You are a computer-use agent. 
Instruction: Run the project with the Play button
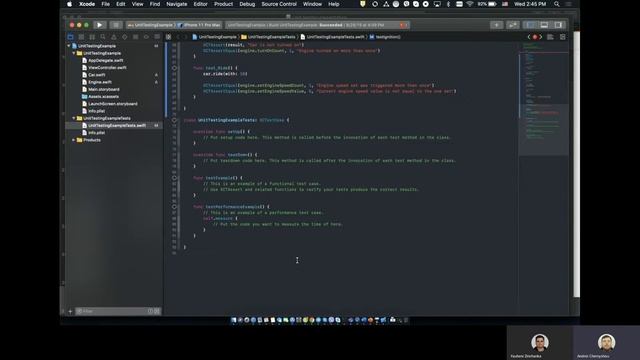point(100,25)
